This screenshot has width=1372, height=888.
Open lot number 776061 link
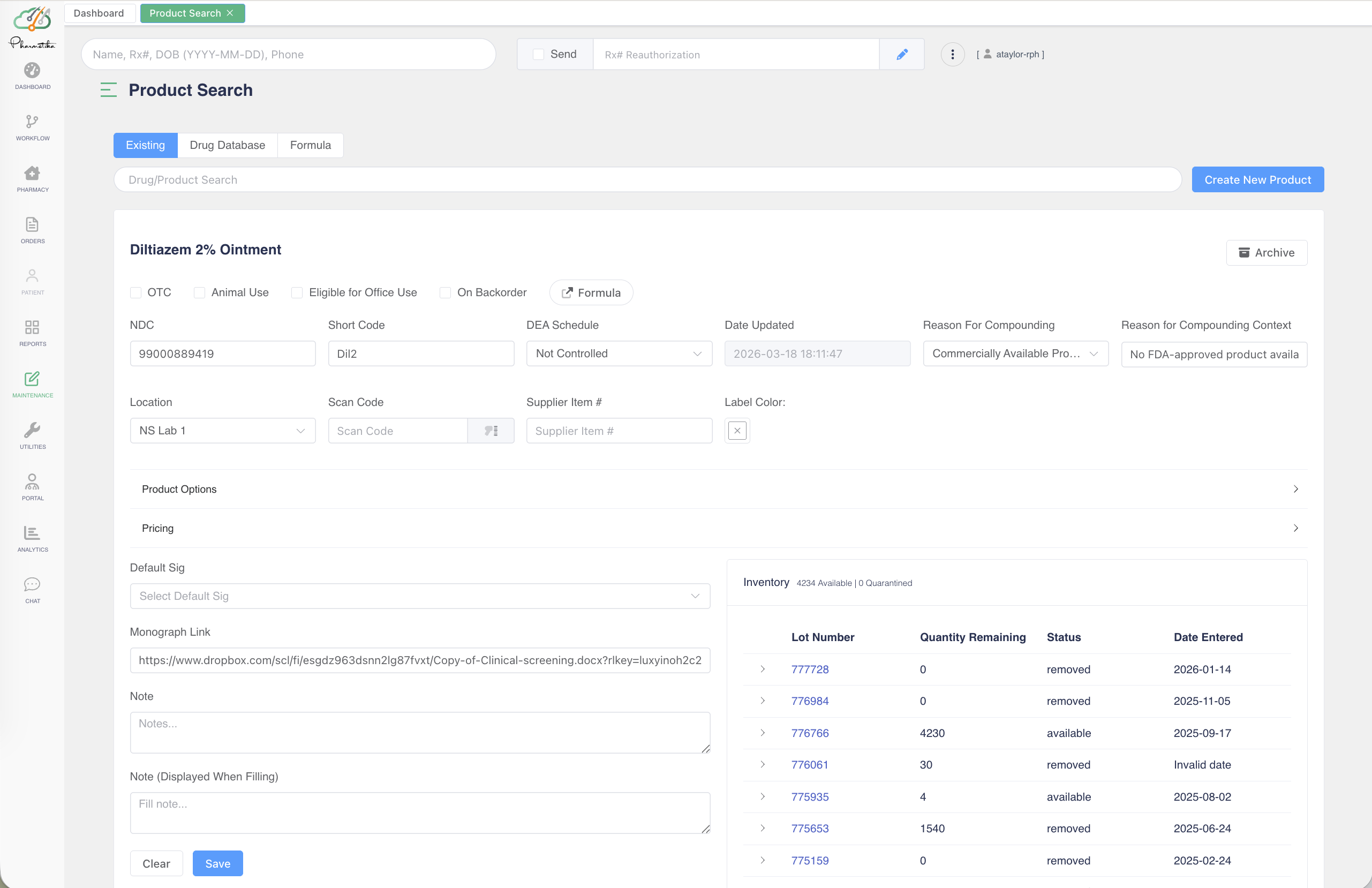click(x=809, y=765)
